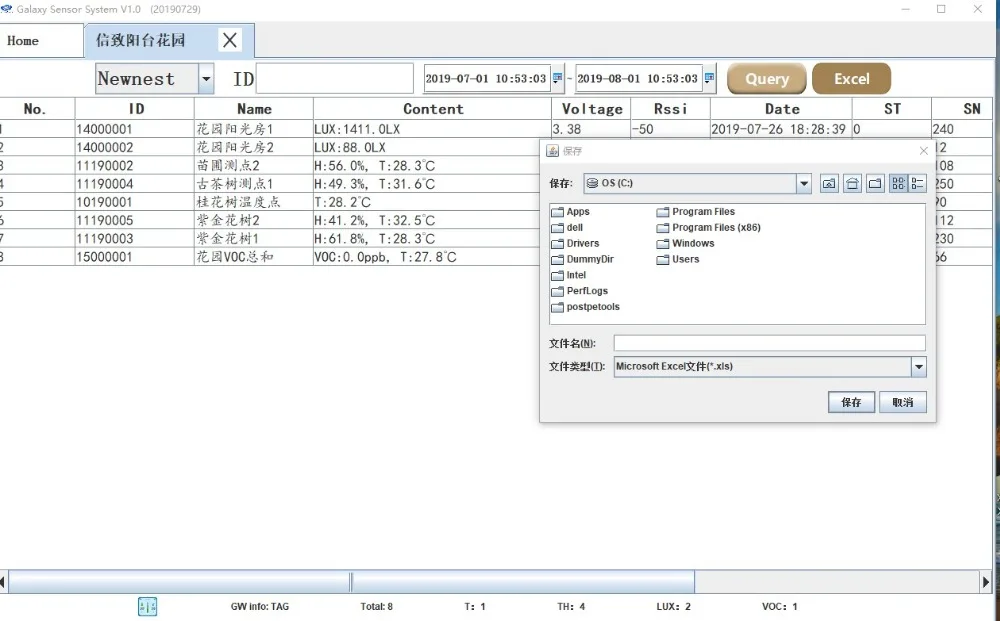
Task: Click the Home directory icon in save dialog
Action: [x=852, y=184]
